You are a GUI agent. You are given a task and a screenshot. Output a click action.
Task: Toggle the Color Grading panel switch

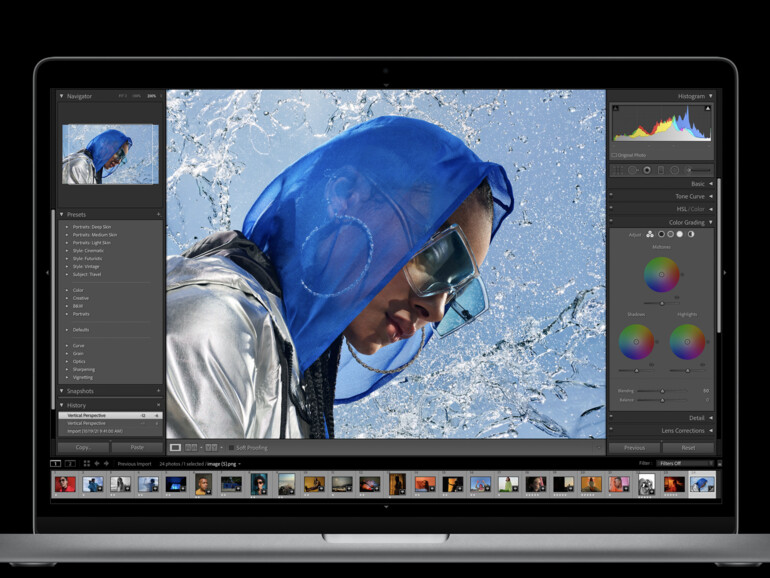click(x=611, y=220)
